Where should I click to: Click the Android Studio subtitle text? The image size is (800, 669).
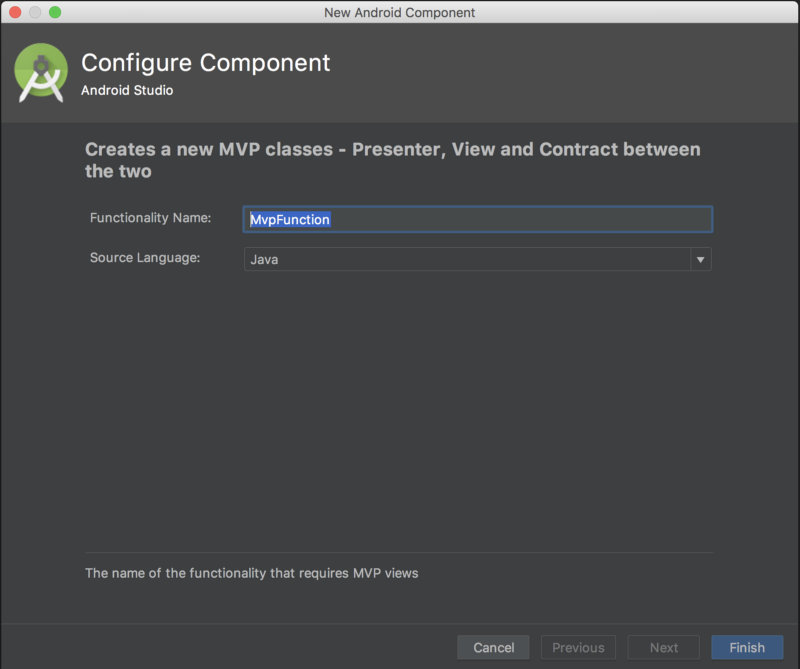tap(127, 91)
